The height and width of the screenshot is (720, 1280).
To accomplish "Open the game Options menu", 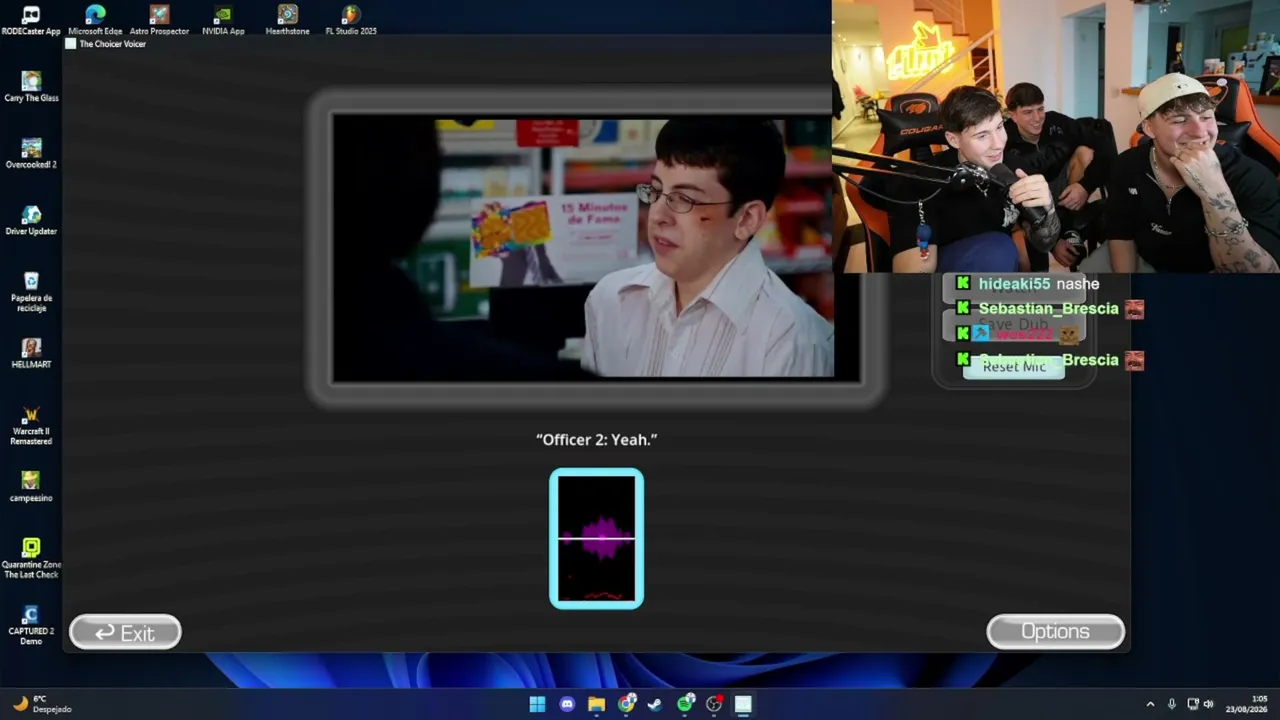I will (x=1055, y=631).
